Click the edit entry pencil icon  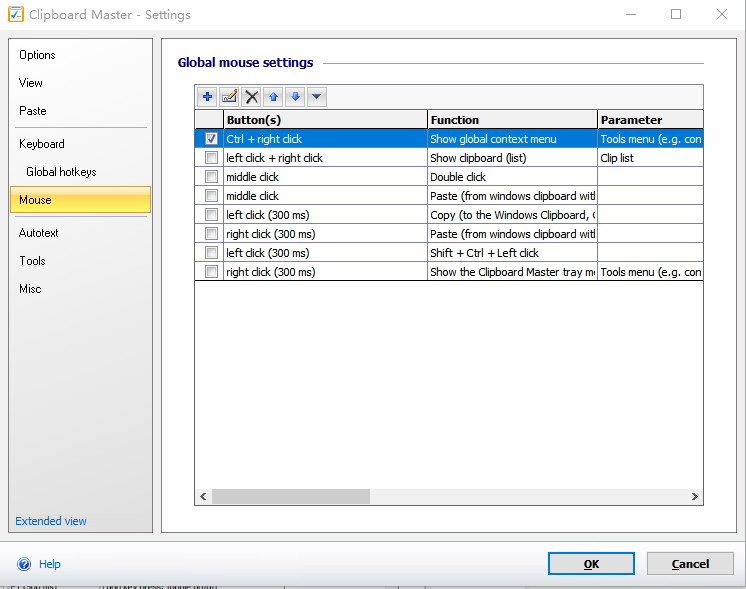click(x=229, y=97)
